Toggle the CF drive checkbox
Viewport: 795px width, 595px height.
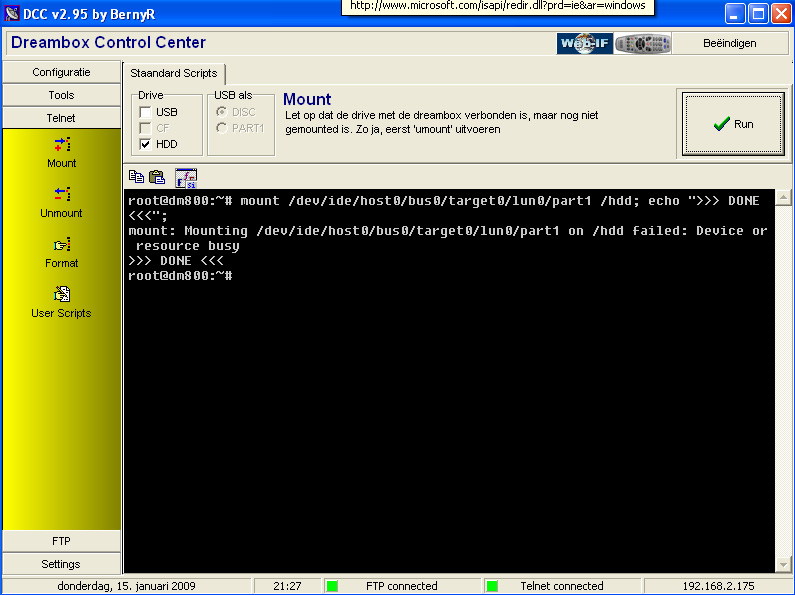pos(146,128)
